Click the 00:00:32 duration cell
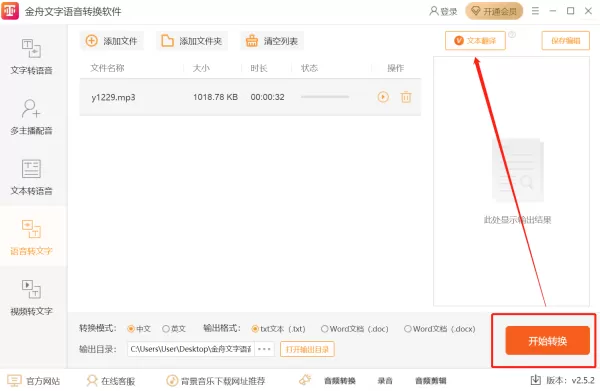600x391 pixels. pyautogui.click(x=267, y=97)
